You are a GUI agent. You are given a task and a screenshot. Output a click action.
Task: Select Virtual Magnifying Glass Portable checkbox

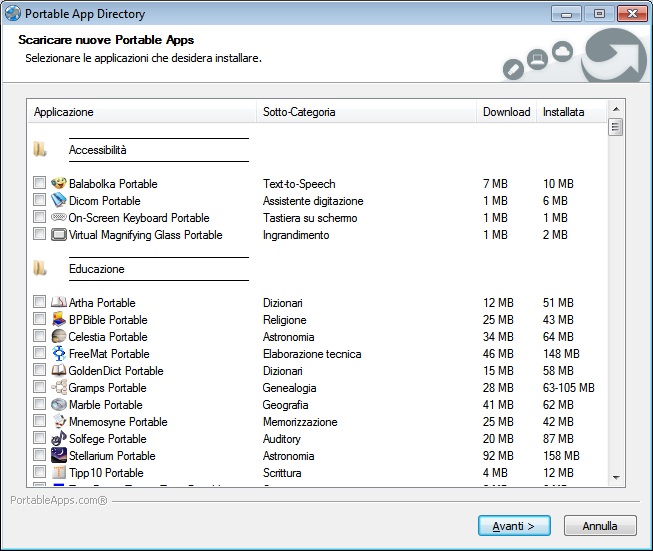coord(40,233)
